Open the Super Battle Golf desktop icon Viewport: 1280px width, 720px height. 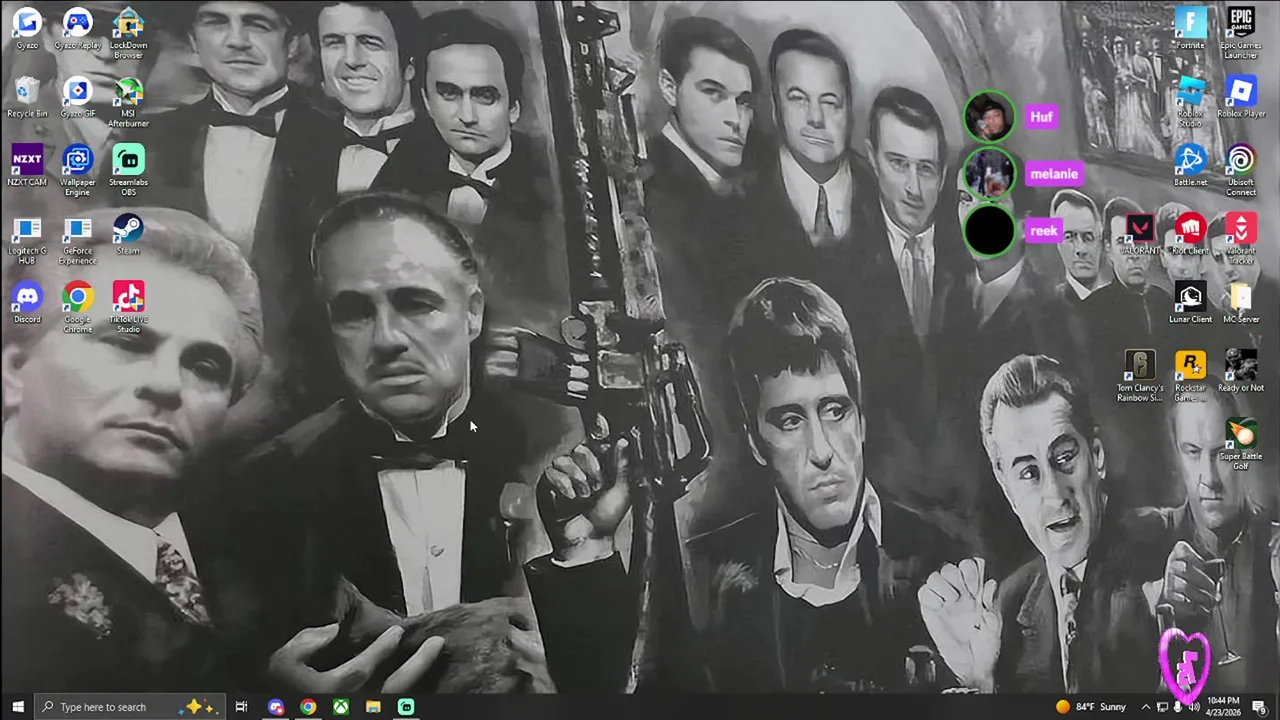pos(1241,444)
